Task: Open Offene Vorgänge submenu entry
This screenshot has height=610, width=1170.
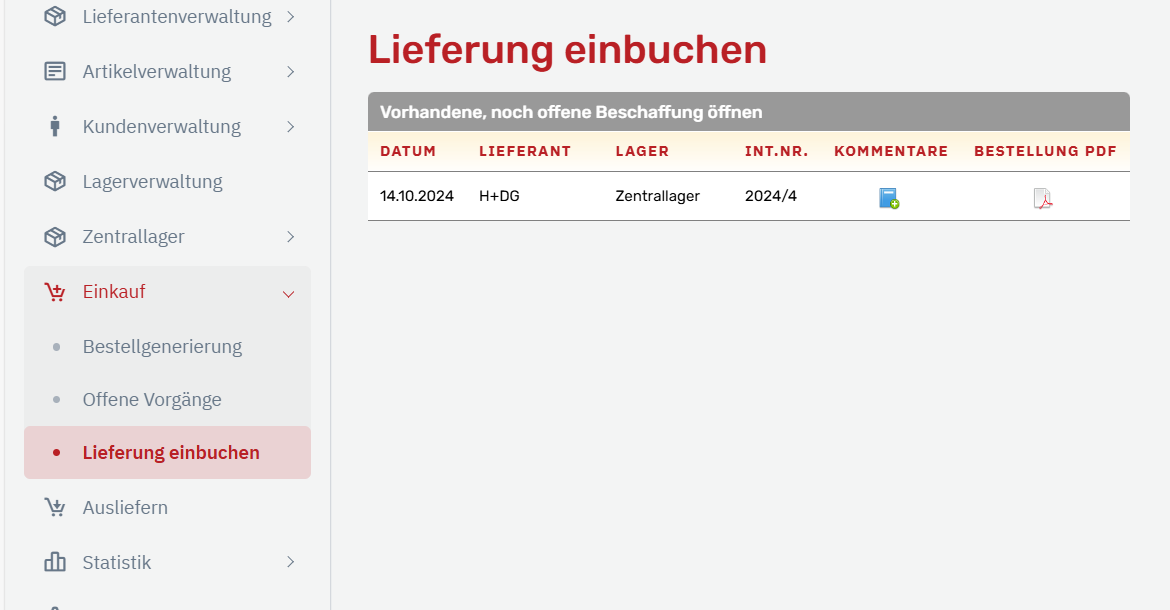Action: point(152,400)
